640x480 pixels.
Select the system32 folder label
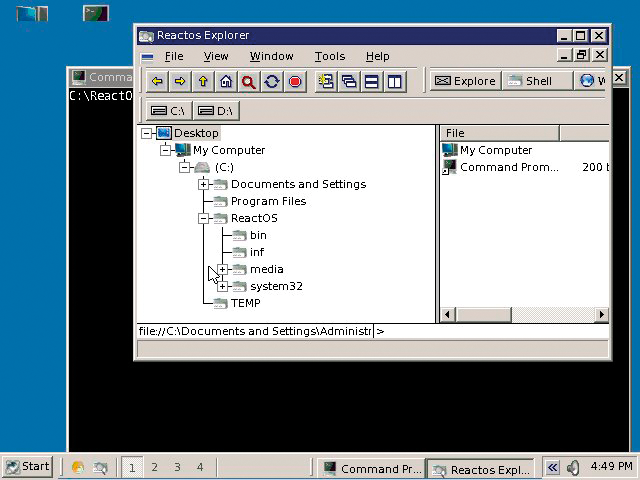[276, 287]
